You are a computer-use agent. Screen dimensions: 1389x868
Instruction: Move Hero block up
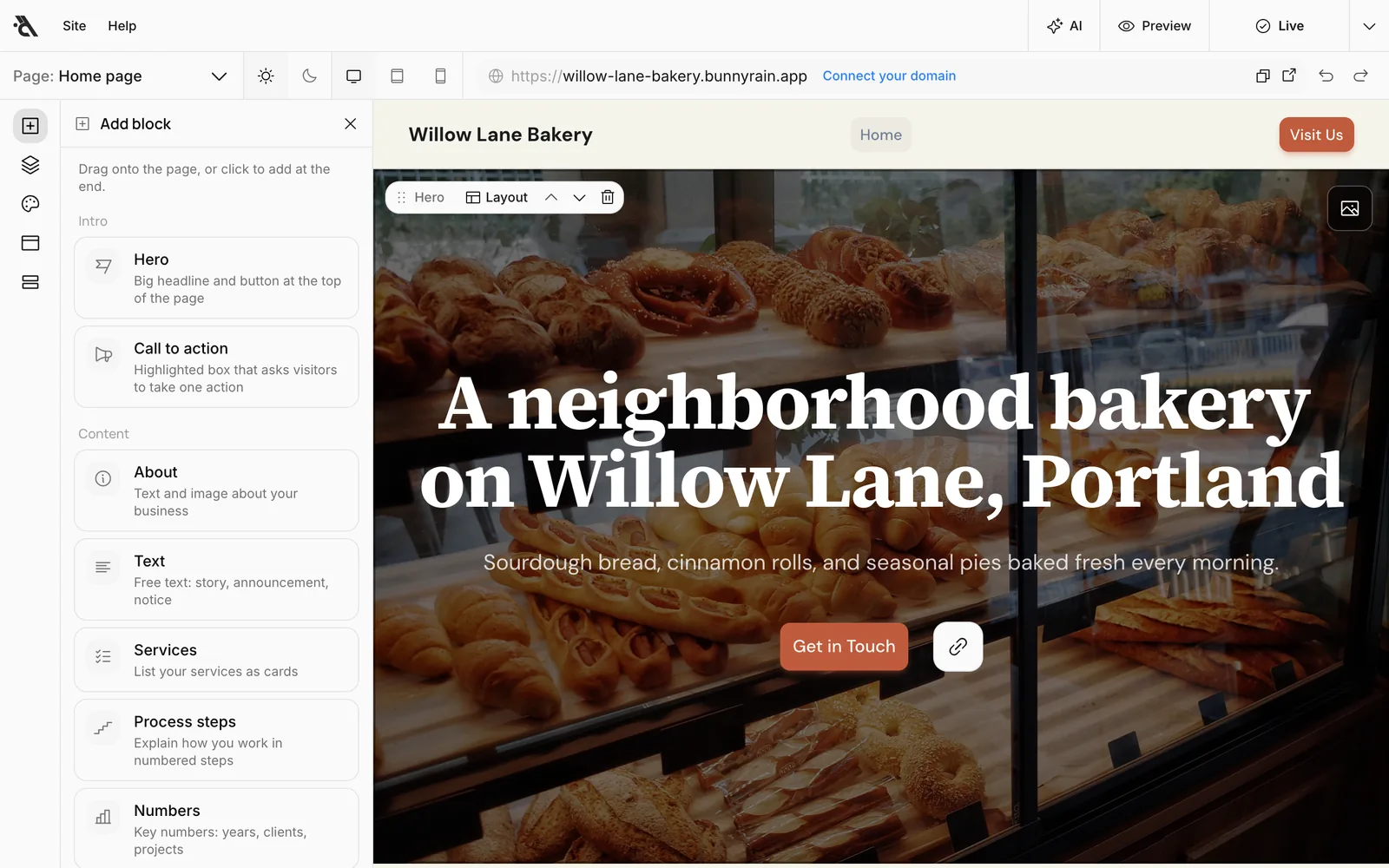[x=551, y=198]
